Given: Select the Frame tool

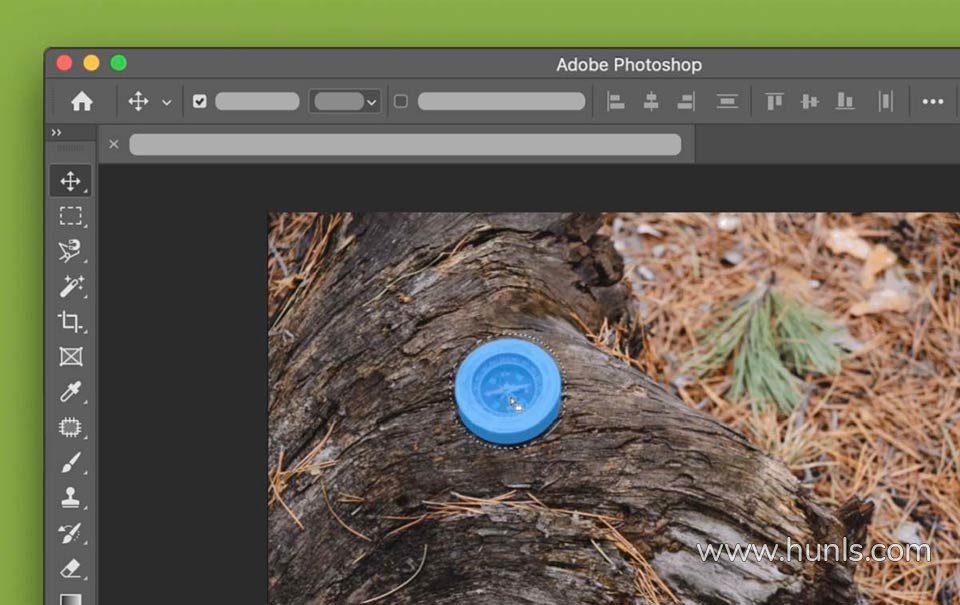Looking at the screenshot, I should coord(70,356).
